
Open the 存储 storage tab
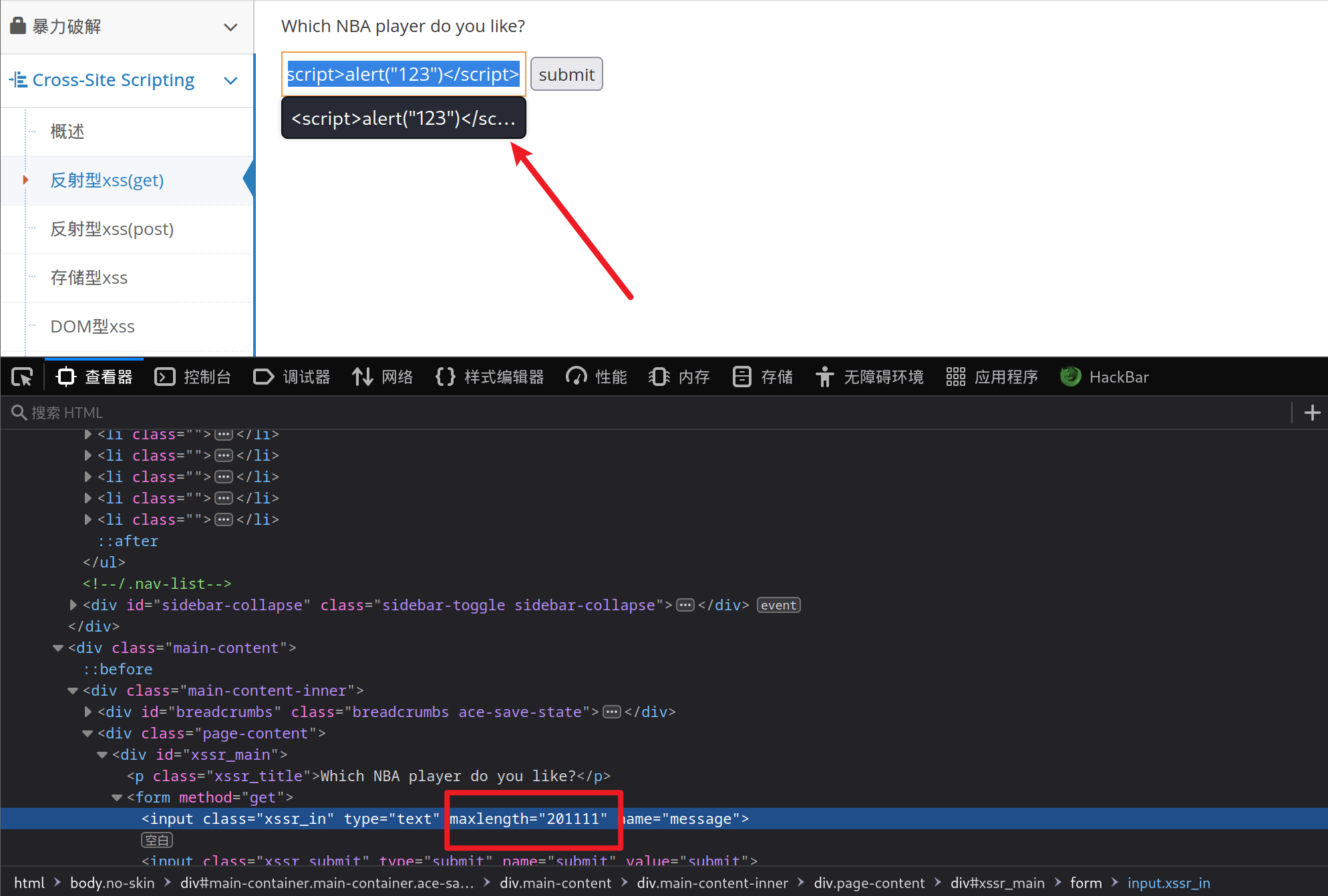tap(762, 377)
